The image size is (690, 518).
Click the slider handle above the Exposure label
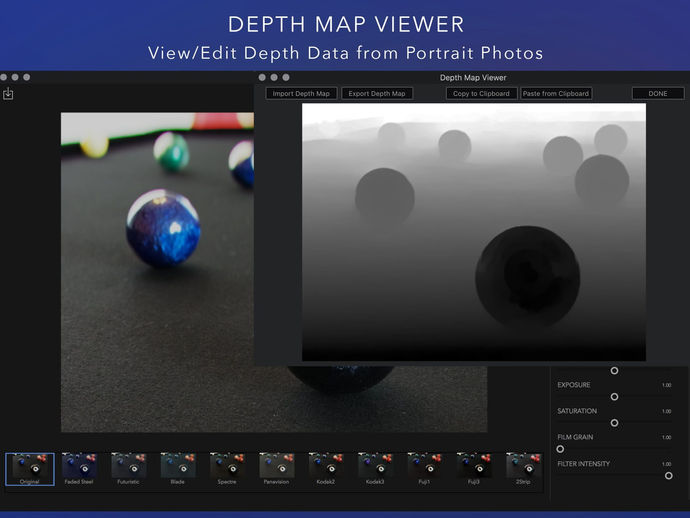click(x=614, y=371)
